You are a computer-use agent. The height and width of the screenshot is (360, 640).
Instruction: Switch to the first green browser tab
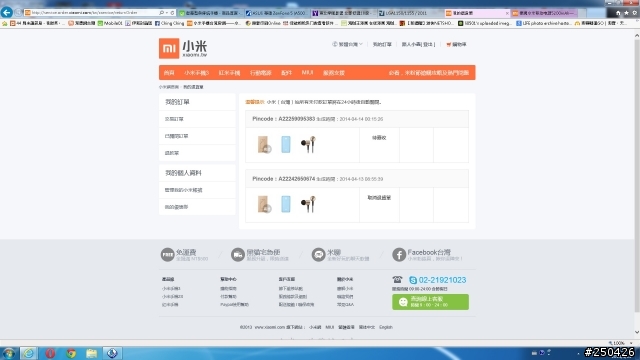211,13
